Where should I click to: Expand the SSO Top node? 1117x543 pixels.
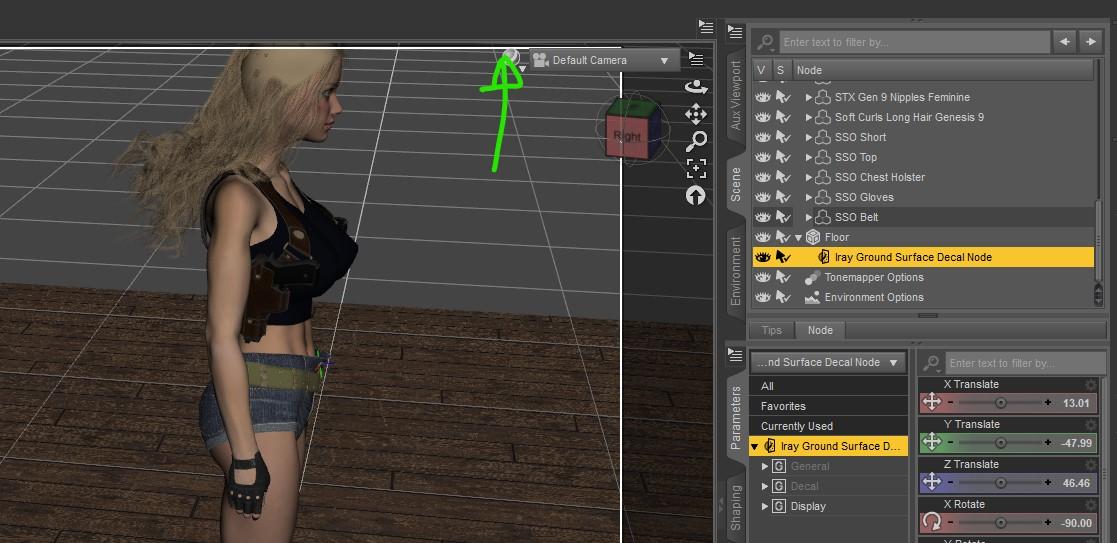809,157
